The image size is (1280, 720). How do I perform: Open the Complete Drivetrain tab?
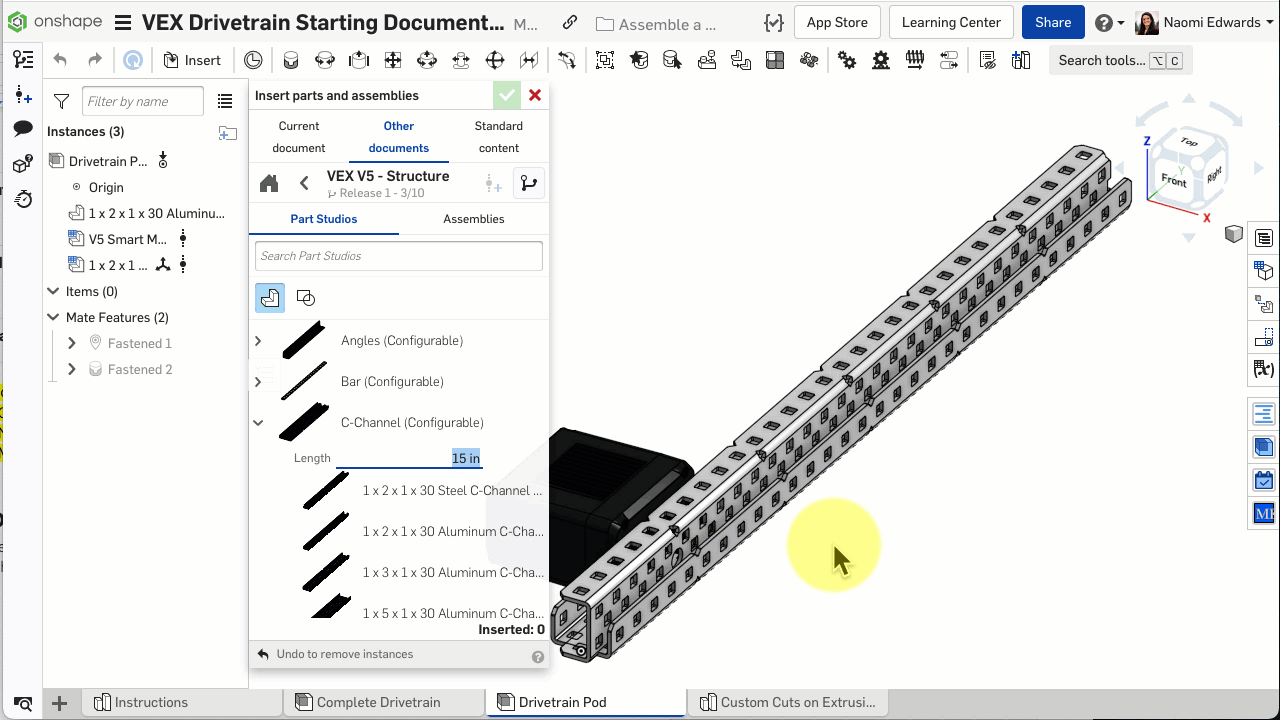click(x=378, y=702)
